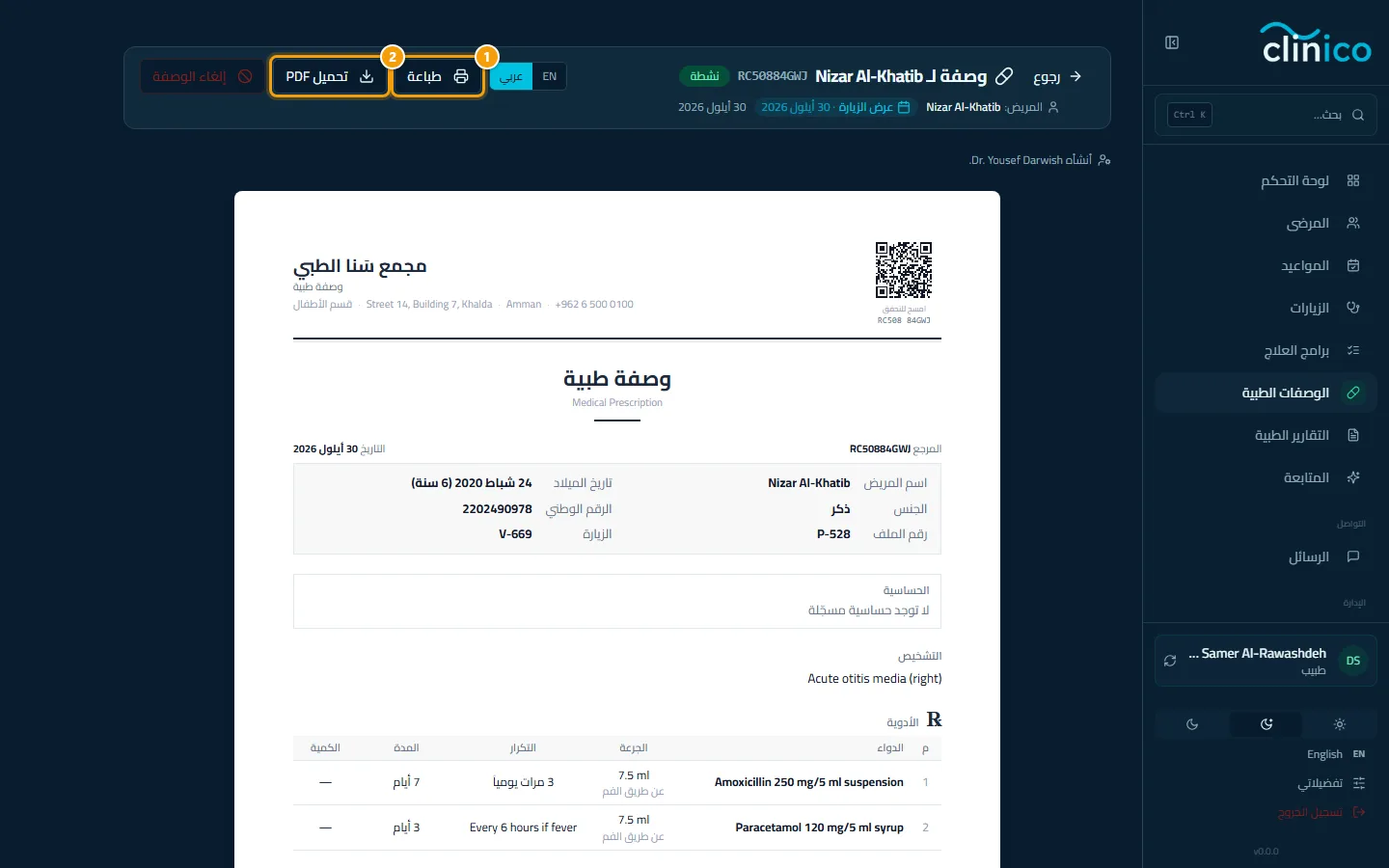1389x868 pixels.
Task: Set prescription language to EN in header
Action: (x=550, y=76)
